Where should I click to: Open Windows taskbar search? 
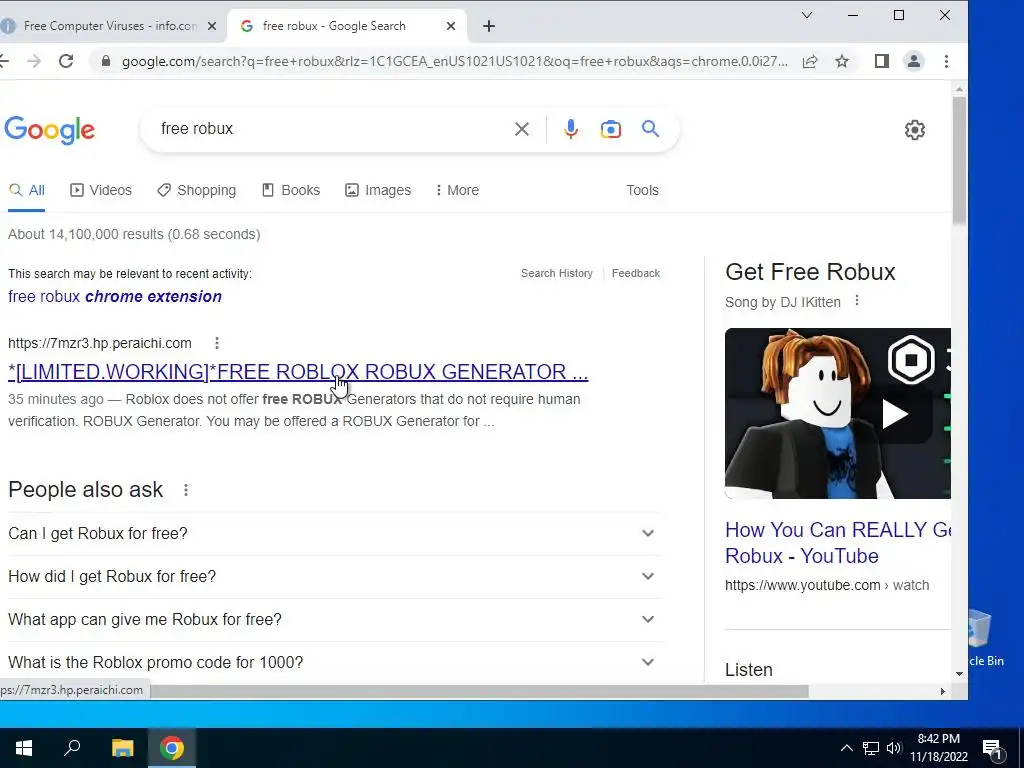coord(72,748)
